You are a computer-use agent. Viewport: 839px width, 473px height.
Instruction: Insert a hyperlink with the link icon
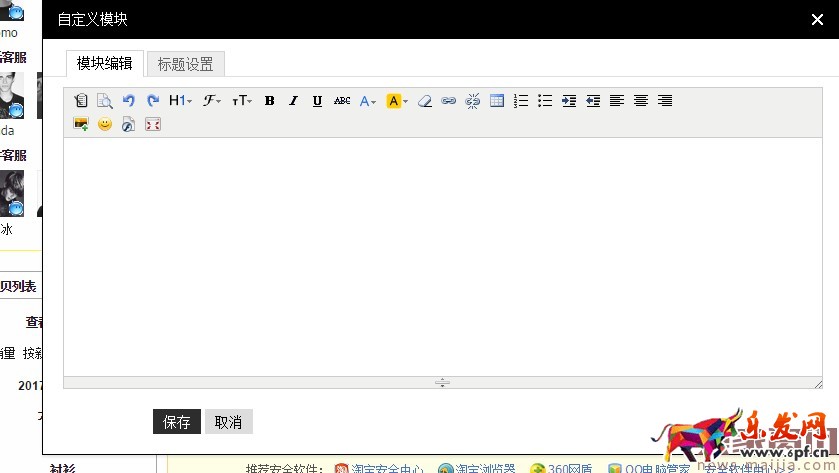click(449, 101)
